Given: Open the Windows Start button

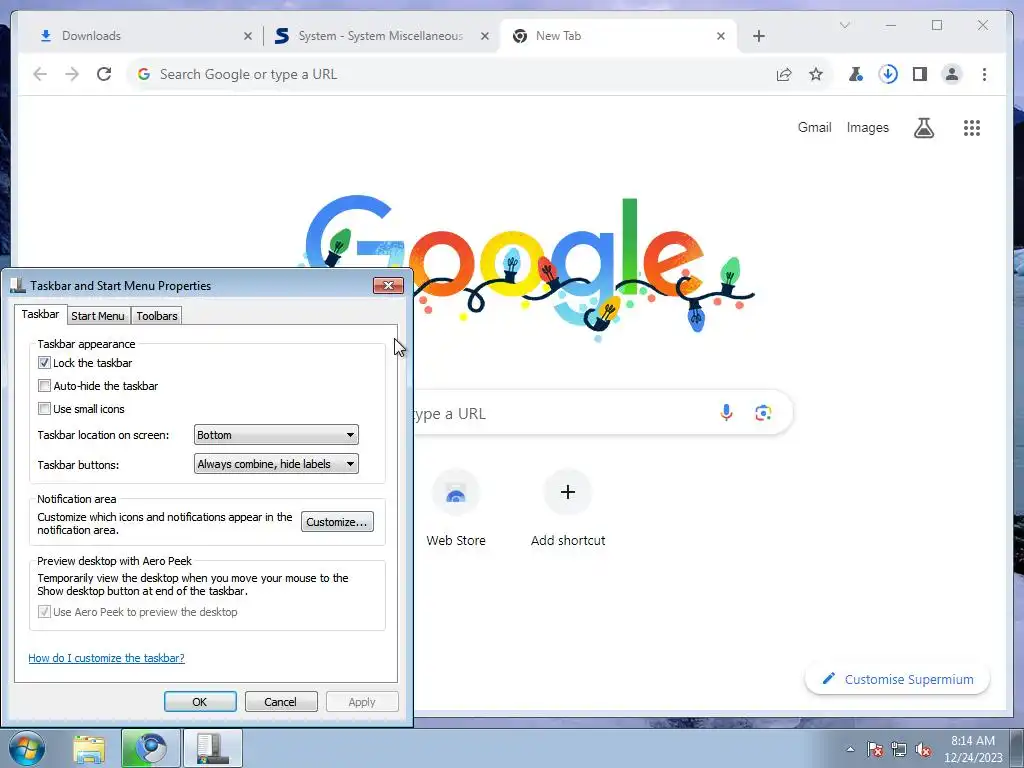Looking at the screenshot, I should click(x=27, y=748).
